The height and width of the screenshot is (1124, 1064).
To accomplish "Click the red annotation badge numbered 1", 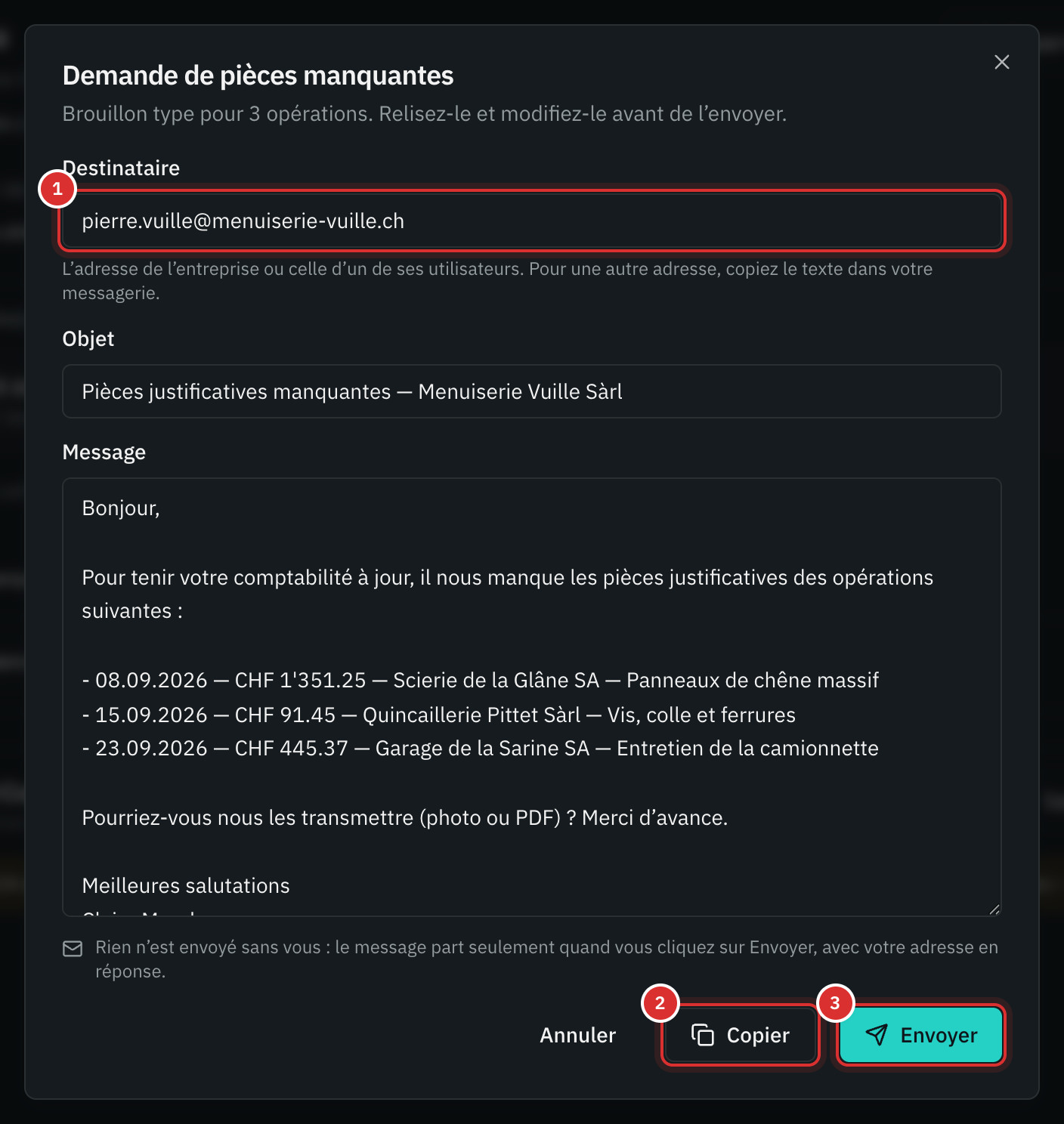I will tap(57, 189).
